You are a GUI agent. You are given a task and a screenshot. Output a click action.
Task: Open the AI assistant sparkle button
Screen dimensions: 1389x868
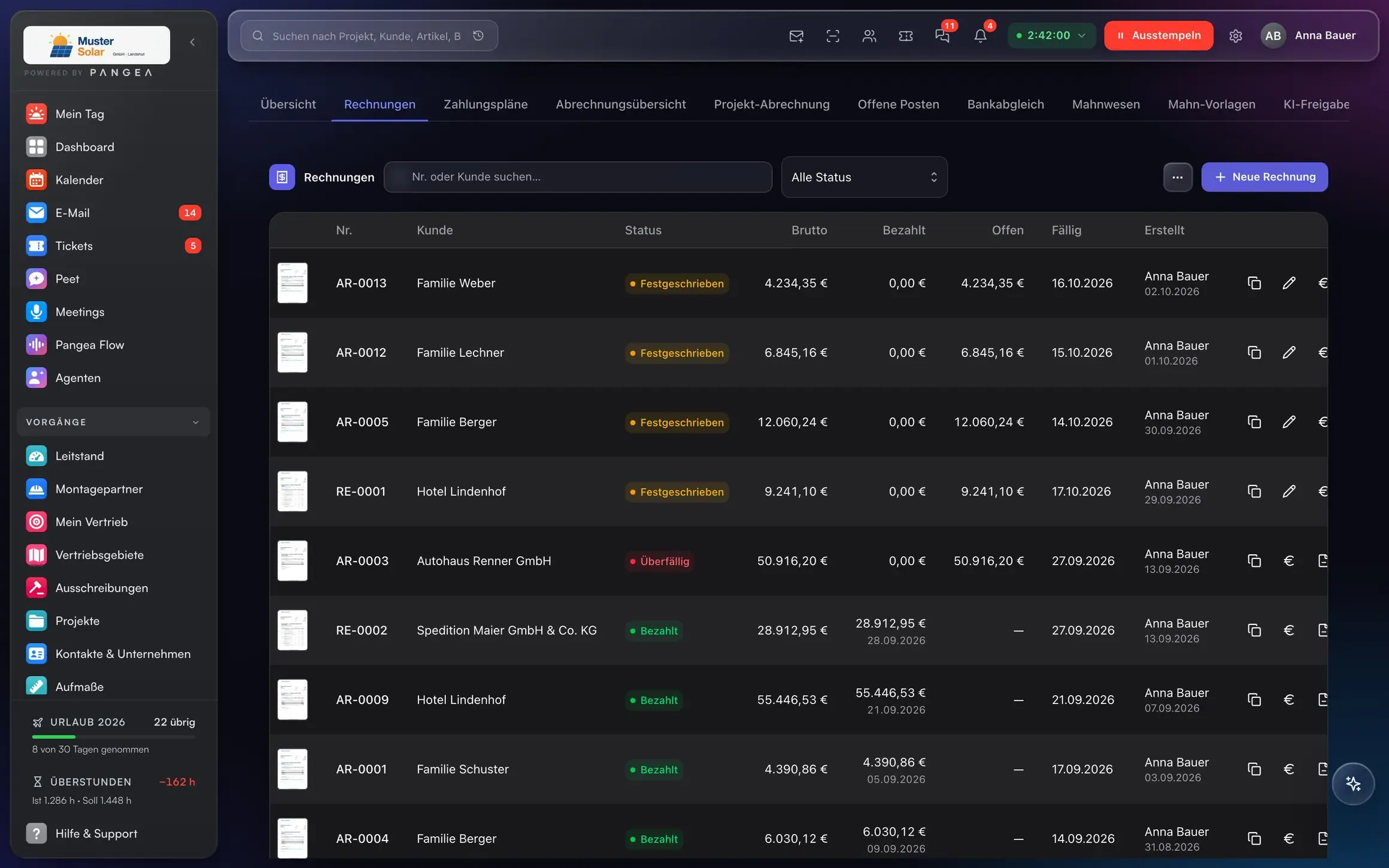tap(1353, 784)
